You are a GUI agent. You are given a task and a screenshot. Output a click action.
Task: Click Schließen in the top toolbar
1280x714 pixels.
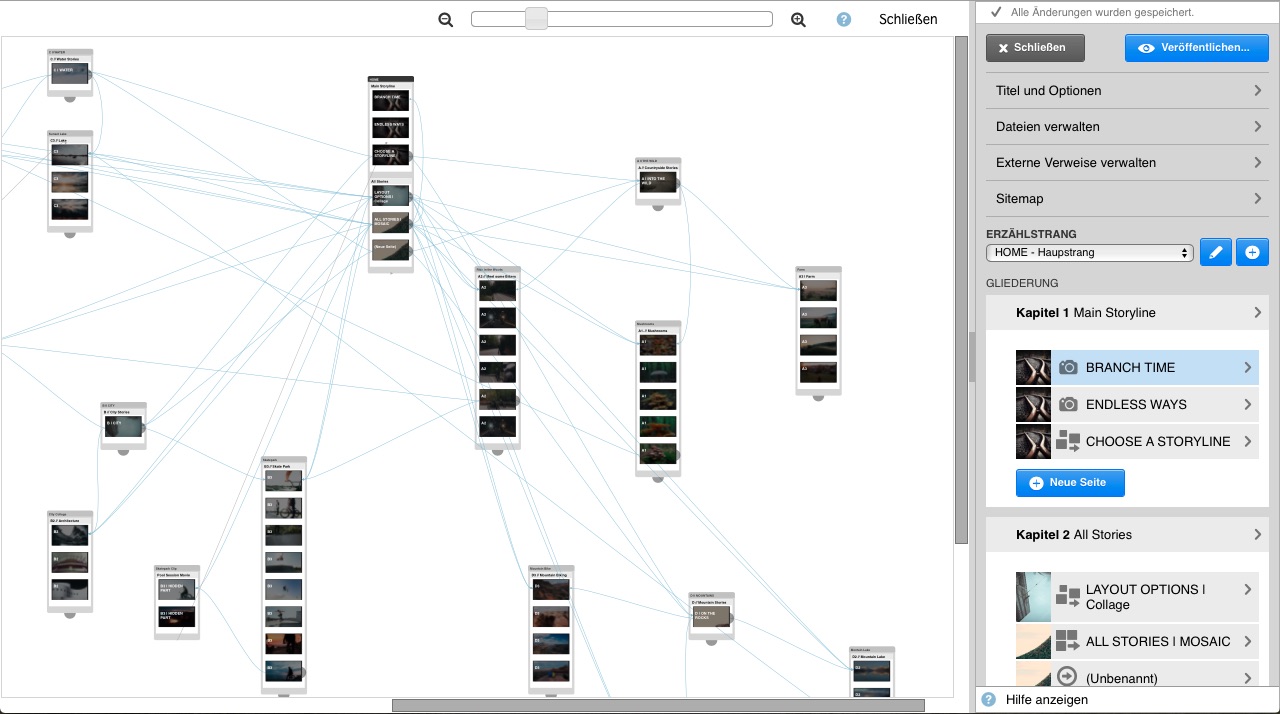pyautogui.click(x=907, y=19)
